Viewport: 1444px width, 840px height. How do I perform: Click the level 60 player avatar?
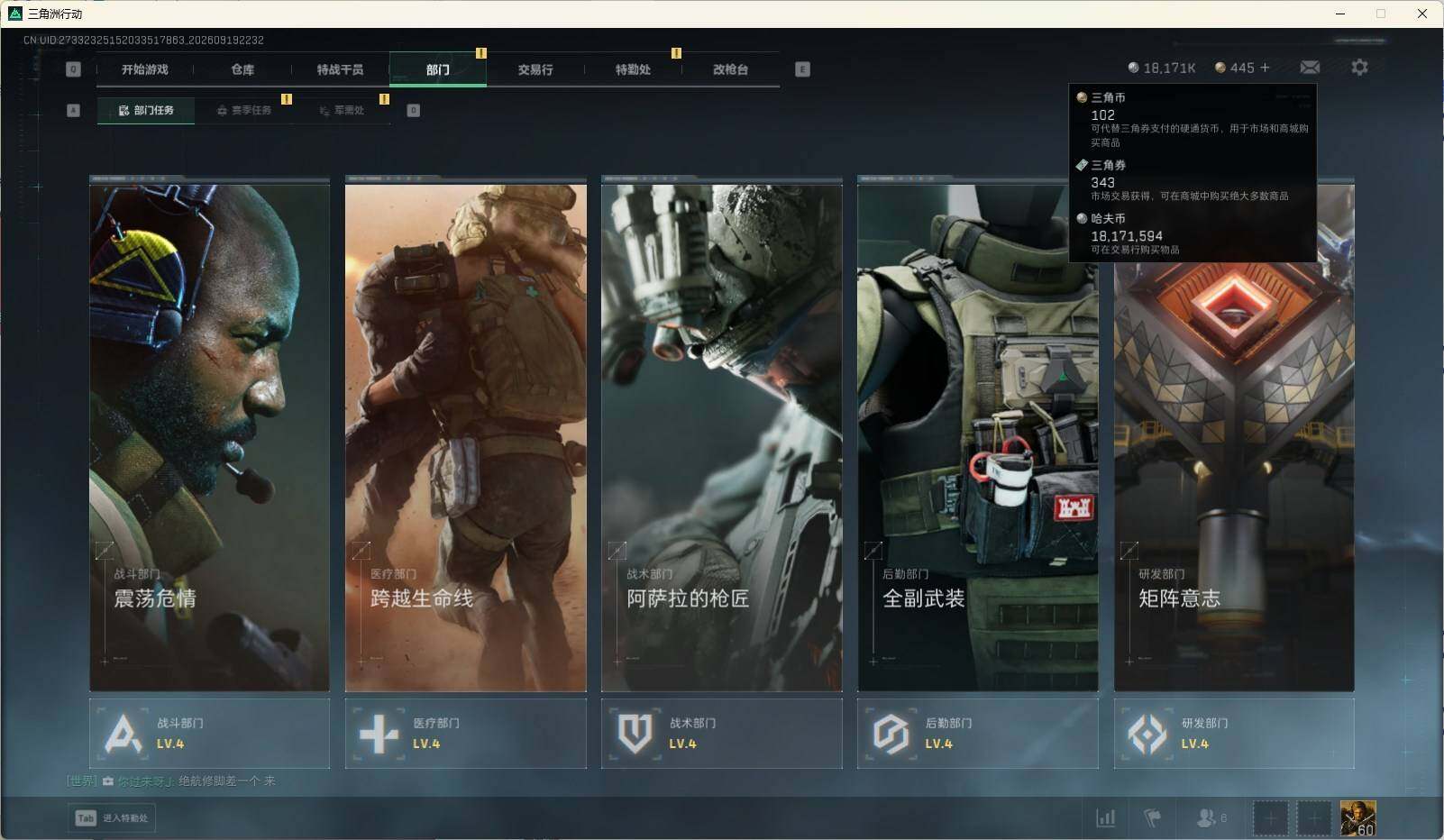coord(1357,817)
